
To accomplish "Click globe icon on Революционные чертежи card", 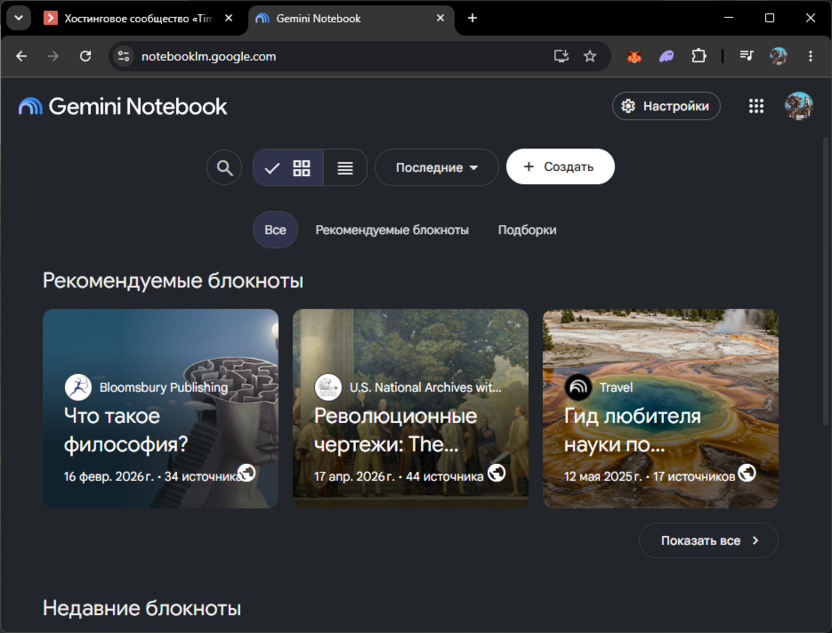I will tap(497, 472).
